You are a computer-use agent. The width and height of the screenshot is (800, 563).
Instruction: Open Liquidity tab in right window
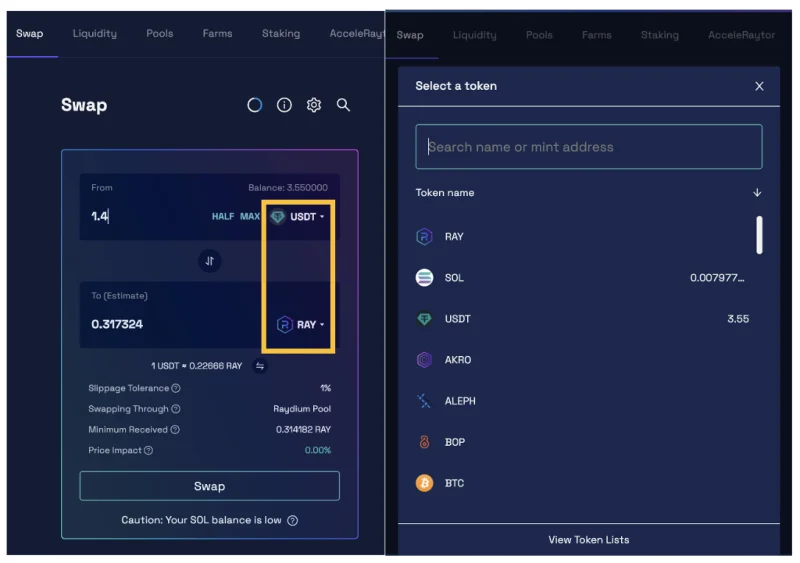pyautogui.click(x=474, y=35)
